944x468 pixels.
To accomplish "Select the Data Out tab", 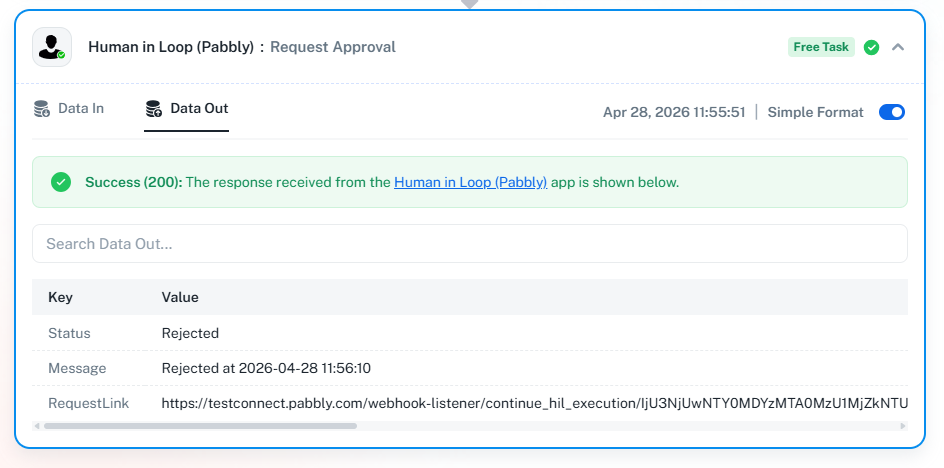I will (187, 108).
